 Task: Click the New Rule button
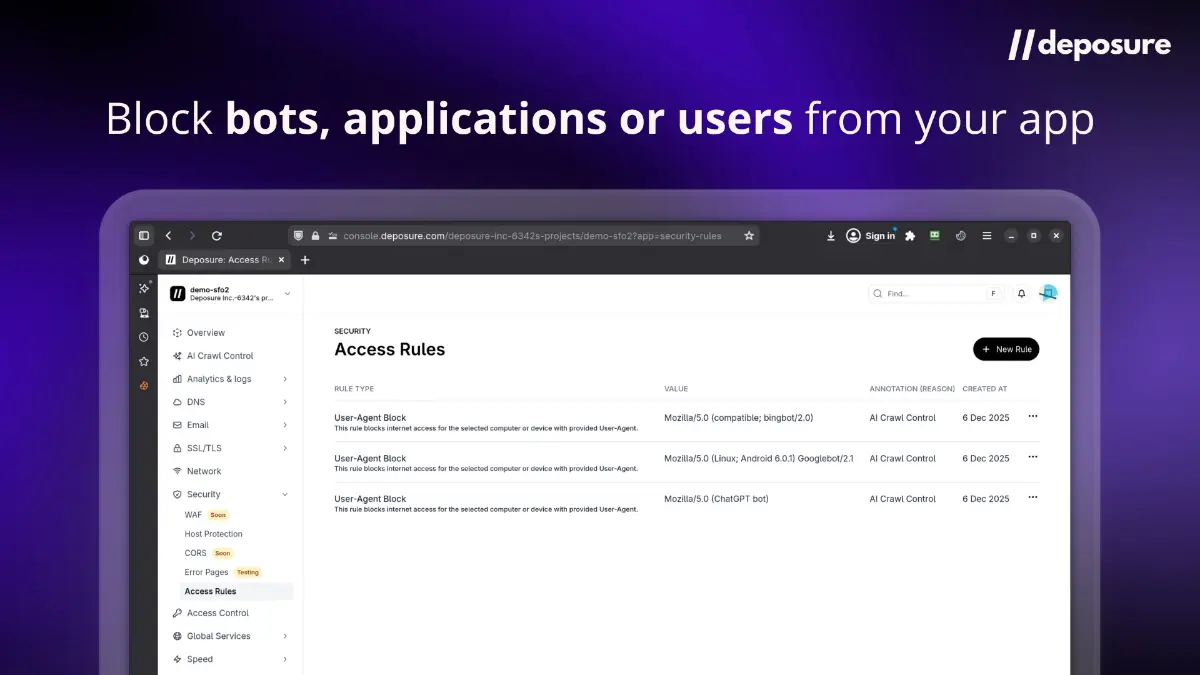[1006, 349]
